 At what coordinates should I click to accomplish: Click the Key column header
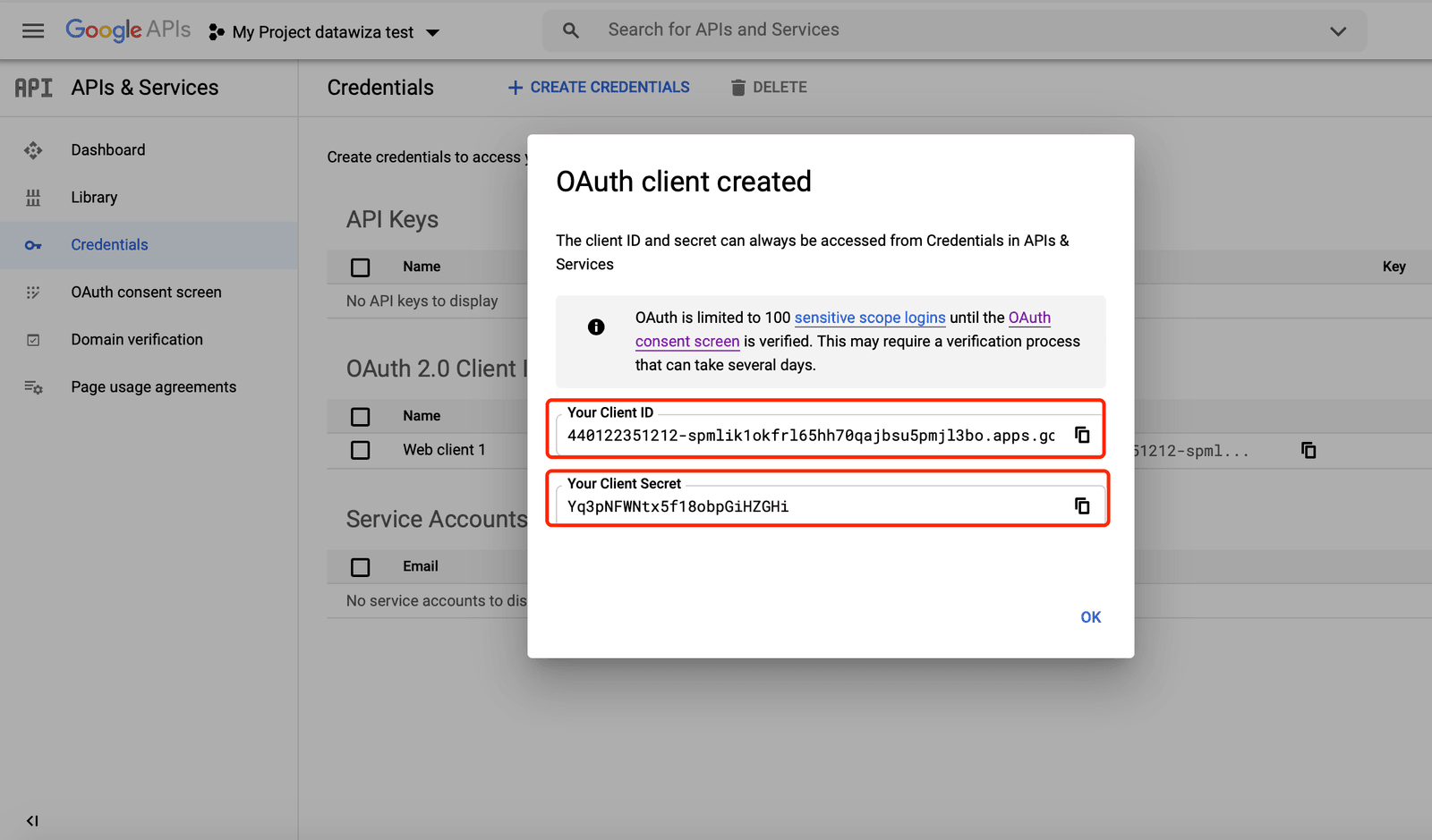1394,267
